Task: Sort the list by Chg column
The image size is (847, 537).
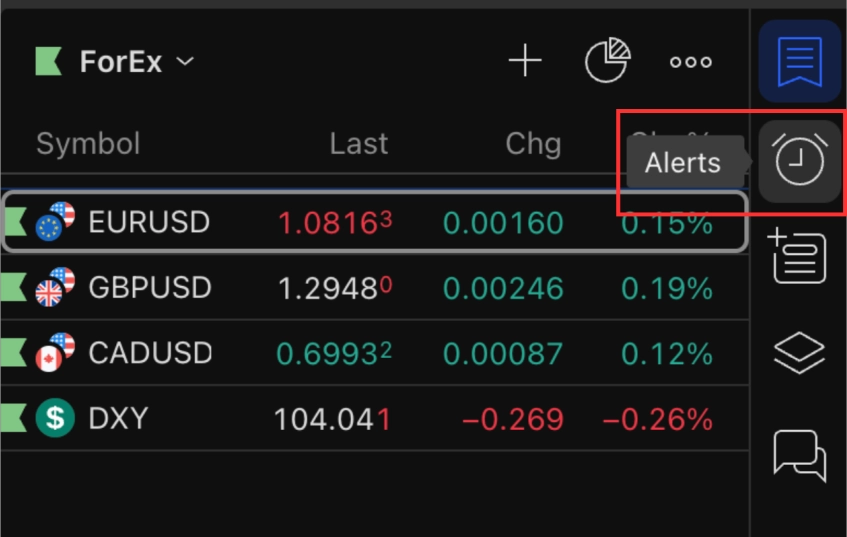Action: coord(533,144)
